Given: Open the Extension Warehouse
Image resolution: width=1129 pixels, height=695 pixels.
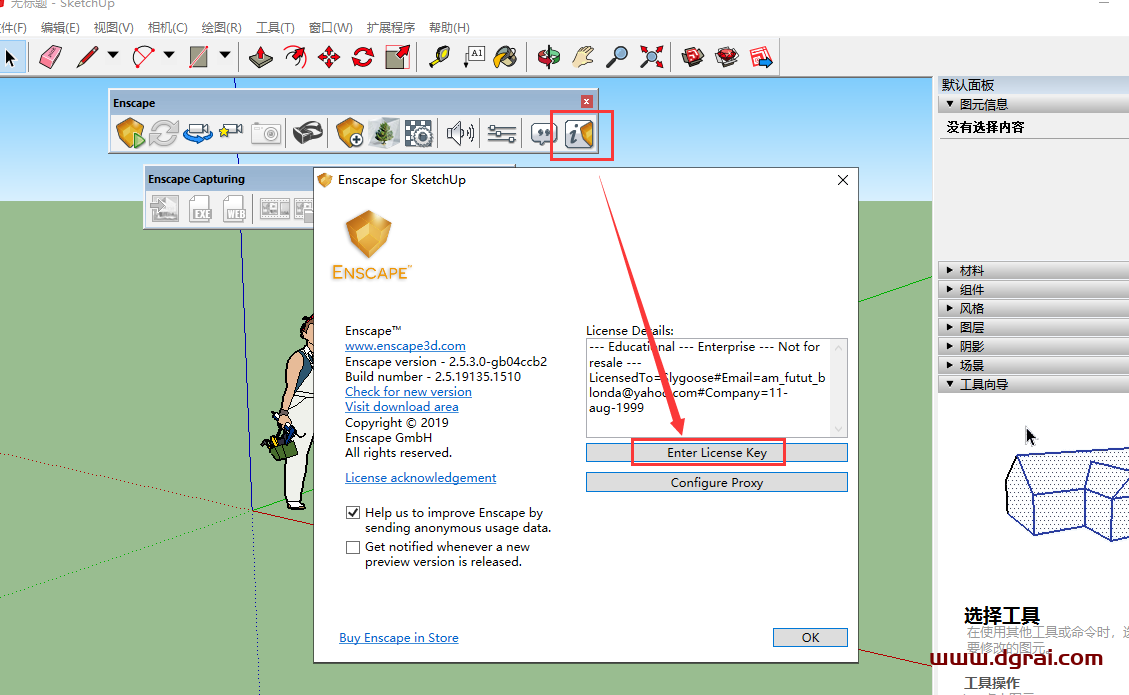Looking at the screenshot, I should click(x=727, y=57).
